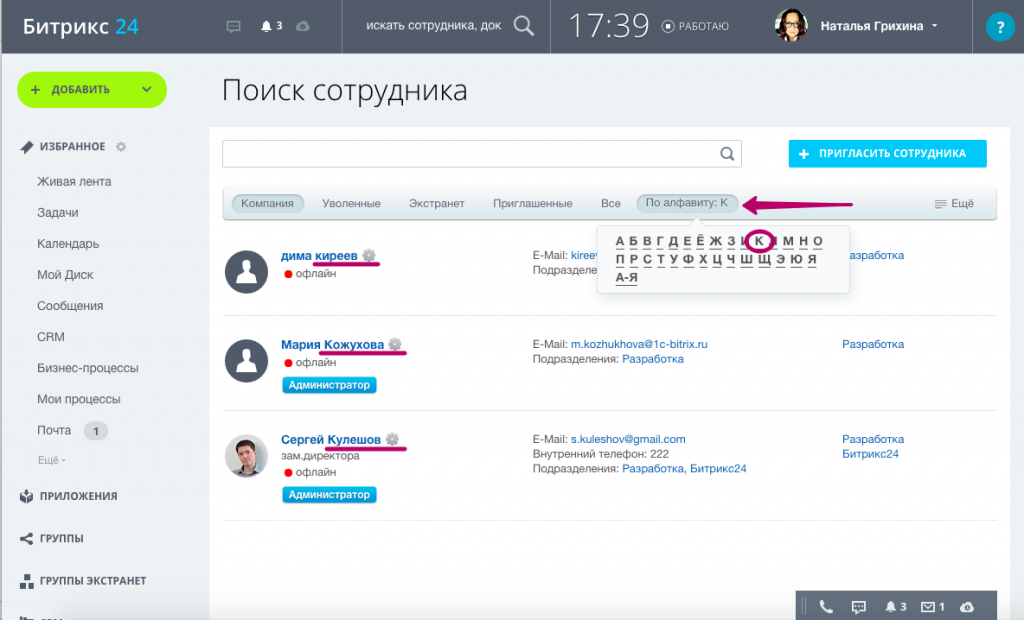The height and width of the screenshot is (620, 1024).
Task: Open По алфавиту: К alphabet filter
Action: coord(687,203)
